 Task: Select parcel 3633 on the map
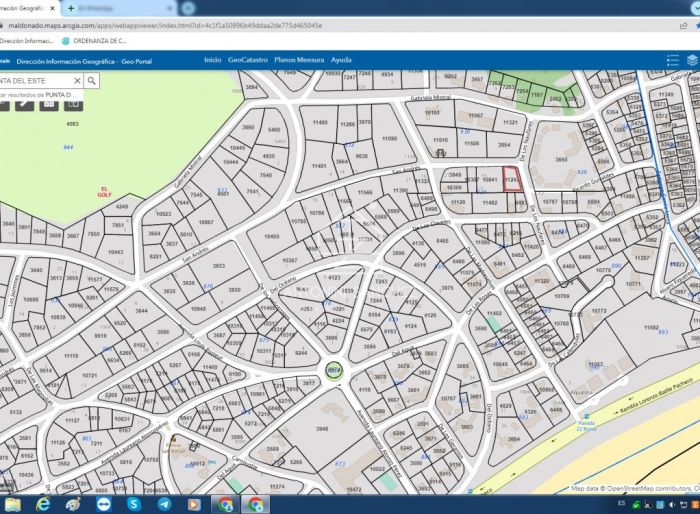219,266
